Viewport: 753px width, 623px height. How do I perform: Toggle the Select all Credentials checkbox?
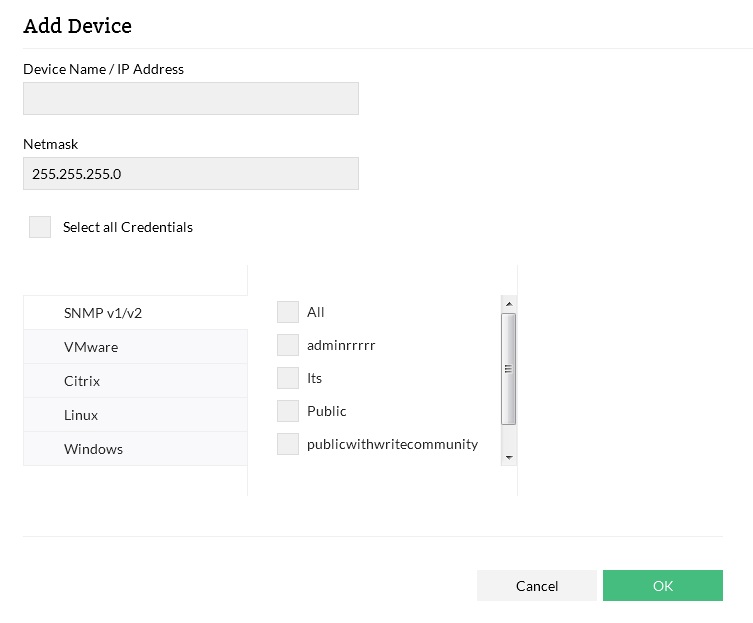pyautogui.click(x=40, y=227)
